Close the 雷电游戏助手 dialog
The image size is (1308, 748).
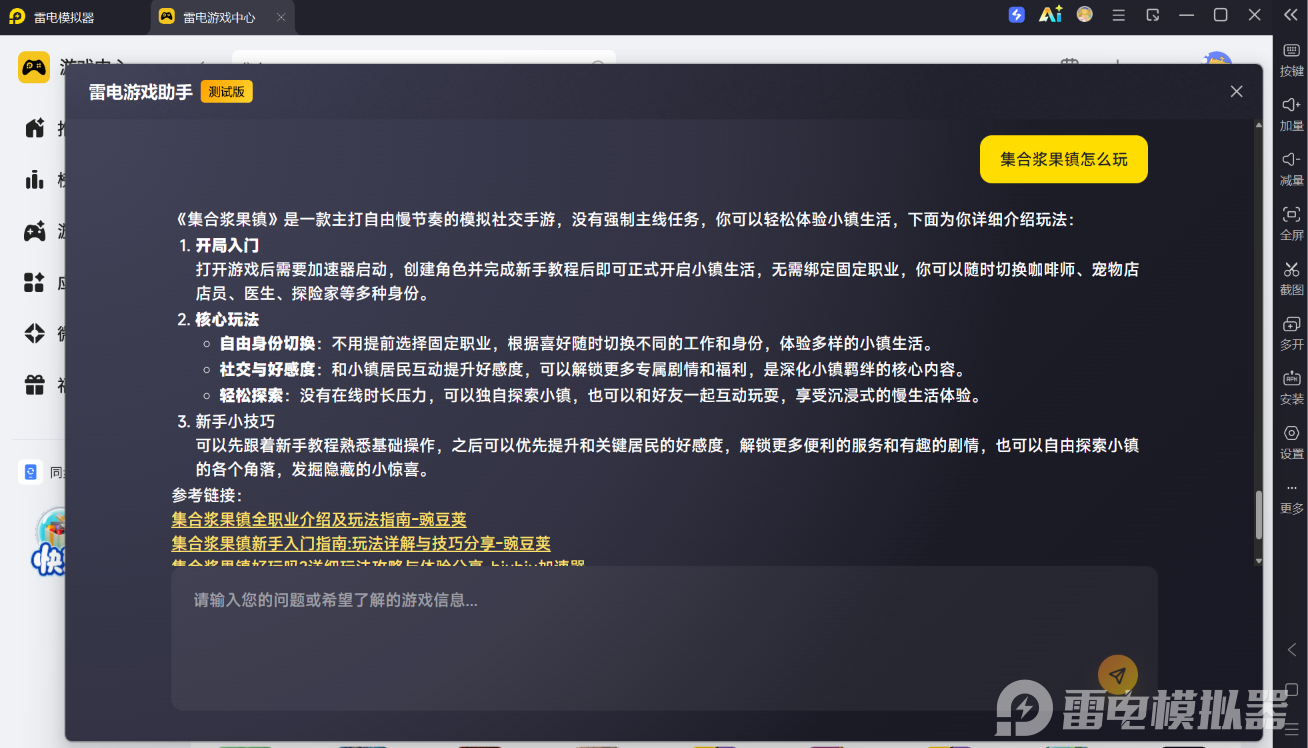pyautogui.click(x=1236, y=91)
